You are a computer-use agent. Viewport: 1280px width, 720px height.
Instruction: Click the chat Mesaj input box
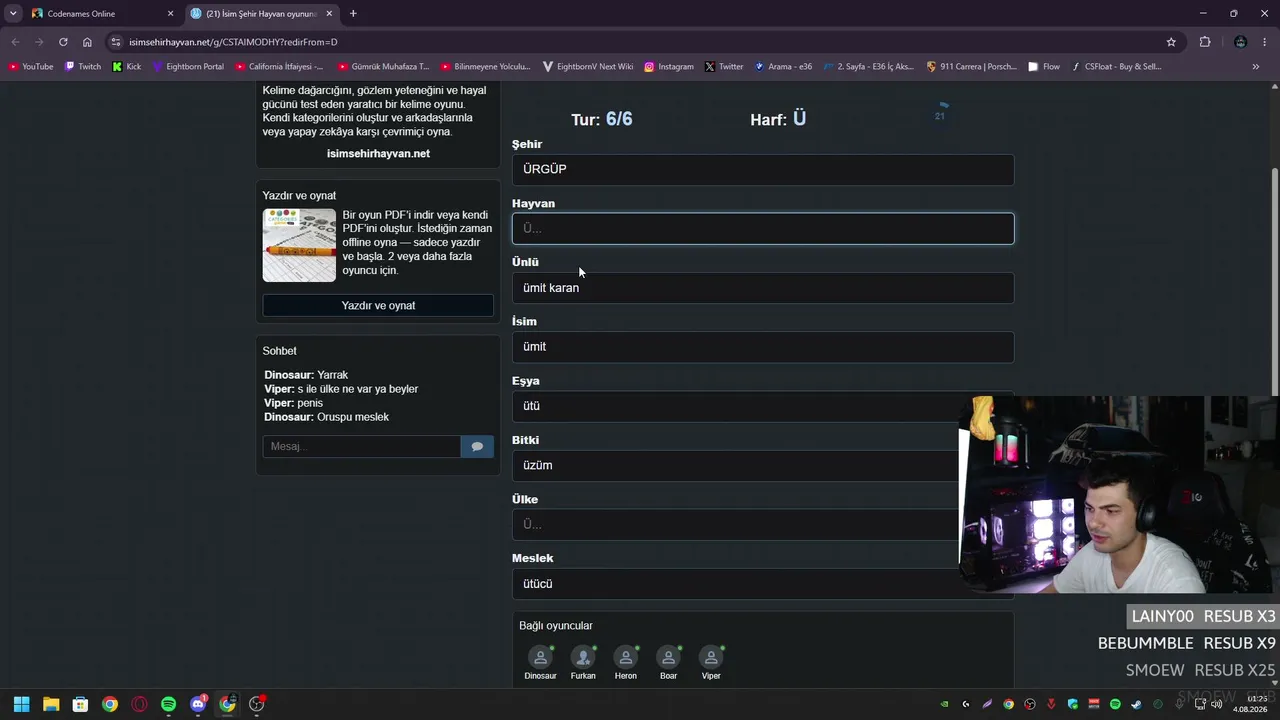click(x=361, y=446)
